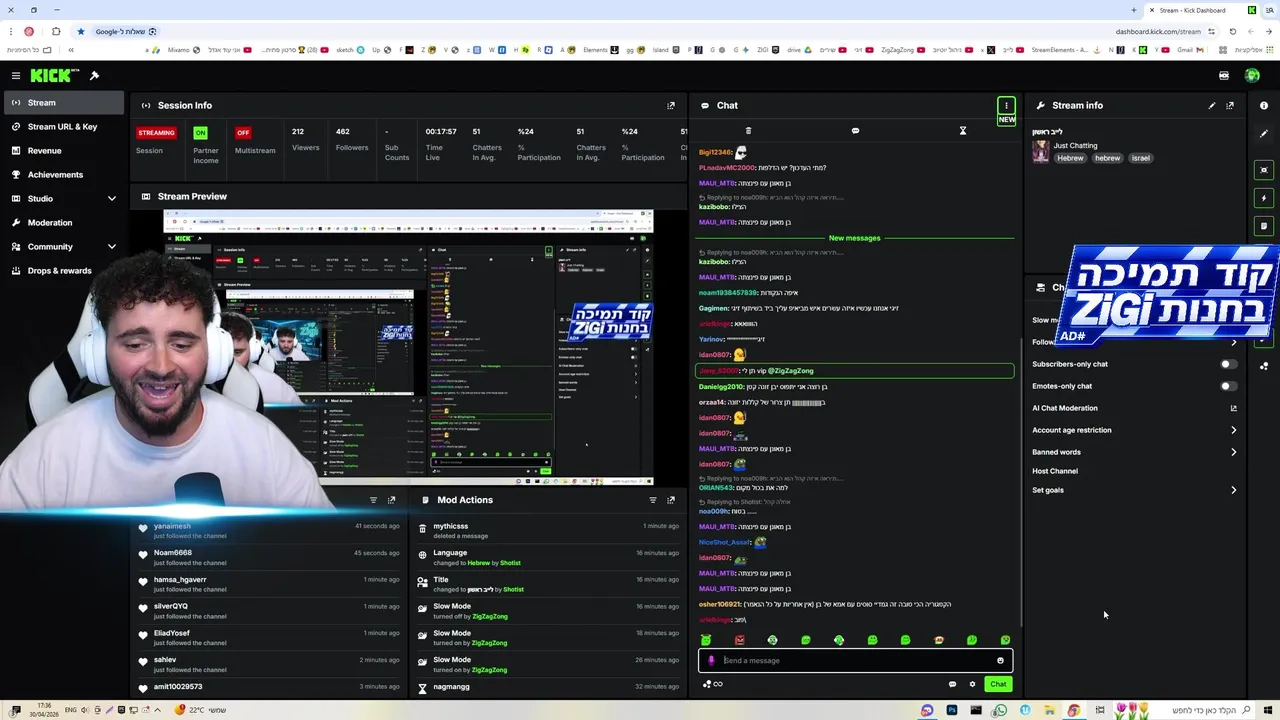Click the points infinity icon below the message box
Viewport: 1280px width, 720px height.
point(713,684)
